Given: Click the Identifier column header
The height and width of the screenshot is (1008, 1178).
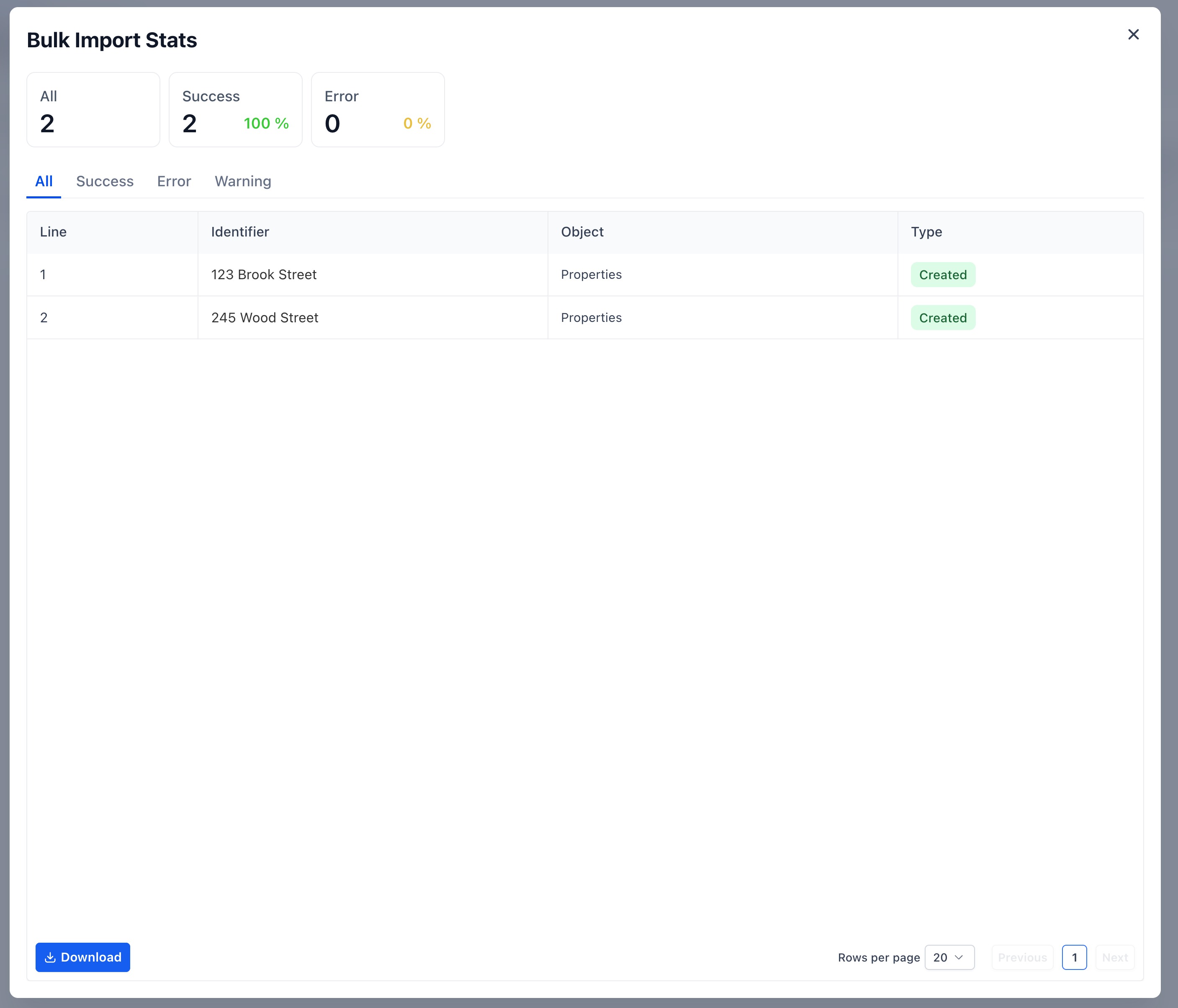Looking at the screenshot, I should 240,232.
